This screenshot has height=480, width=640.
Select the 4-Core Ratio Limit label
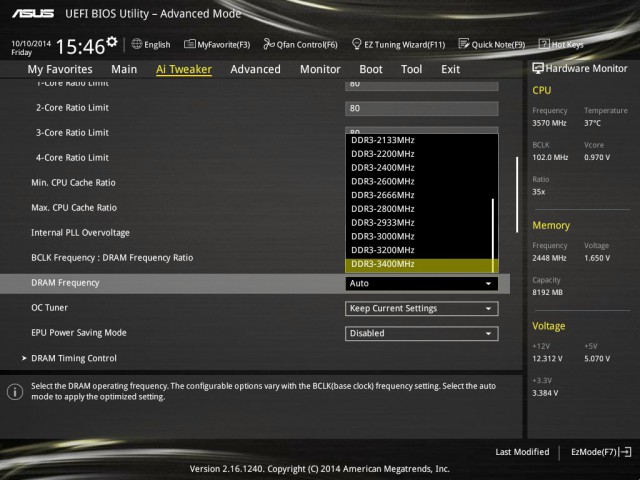pos(72,158)
